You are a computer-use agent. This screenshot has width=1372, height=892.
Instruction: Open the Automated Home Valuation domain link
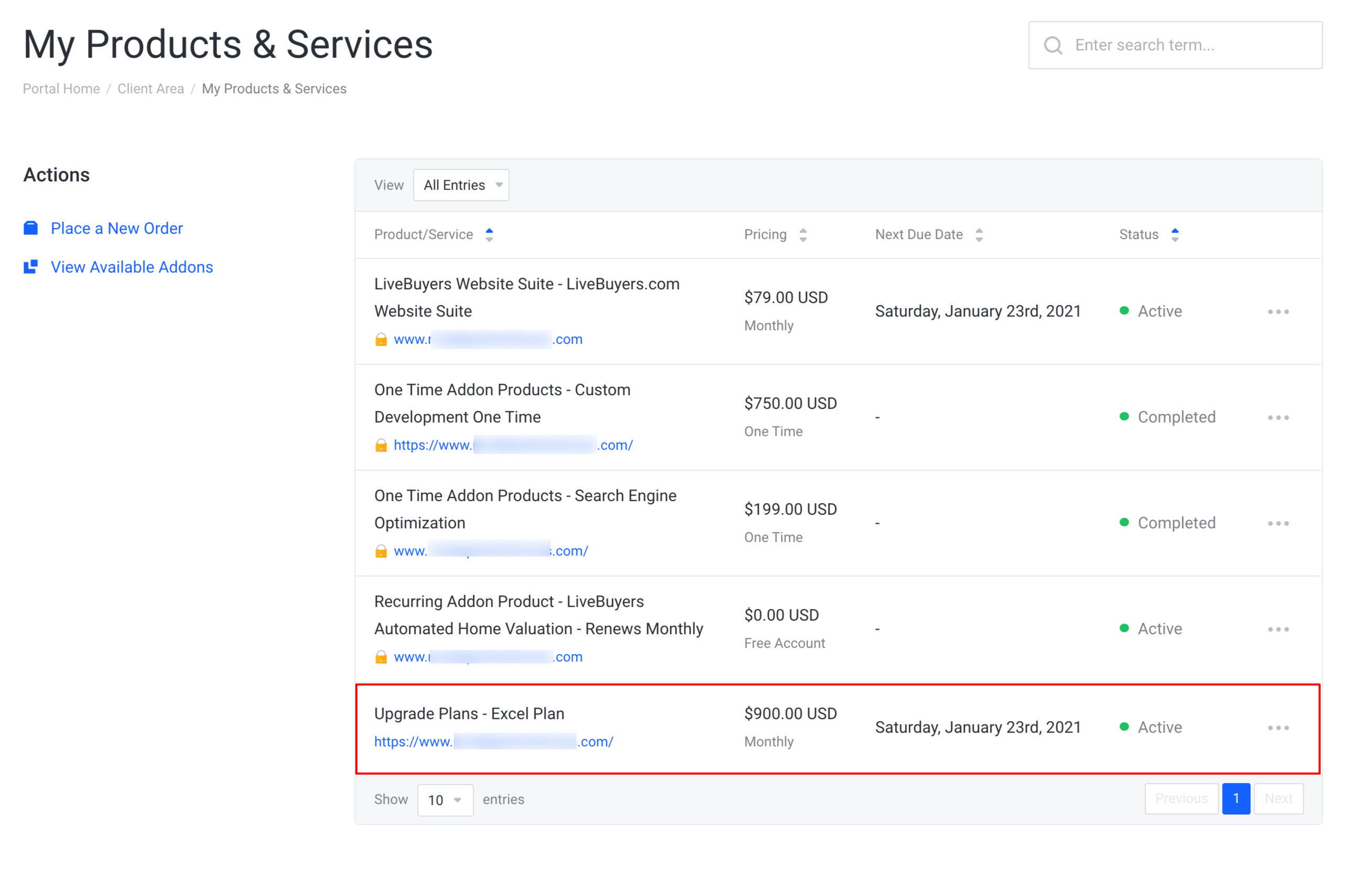coord(488,657)
